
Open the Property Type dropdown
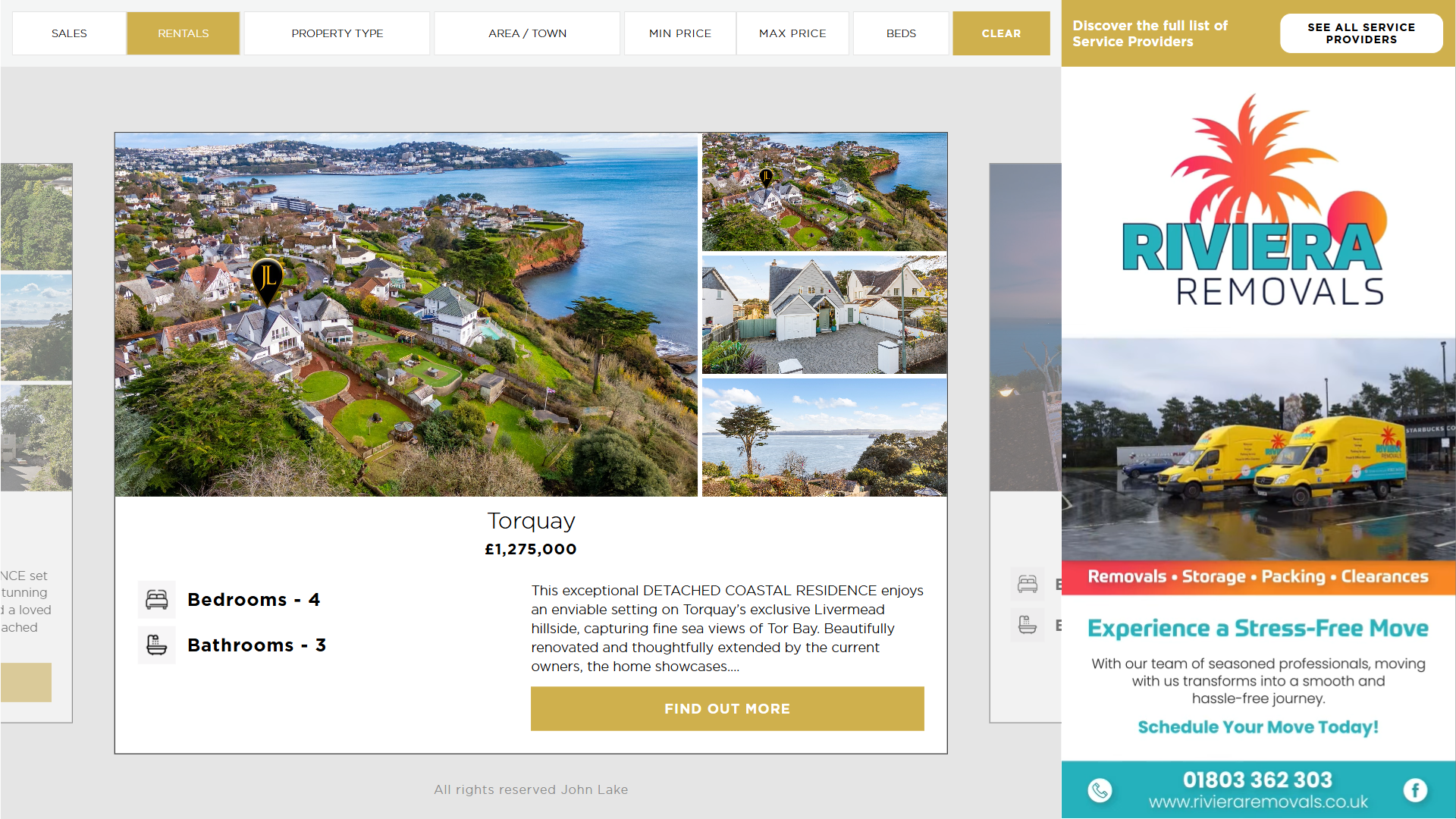point(337,33)
